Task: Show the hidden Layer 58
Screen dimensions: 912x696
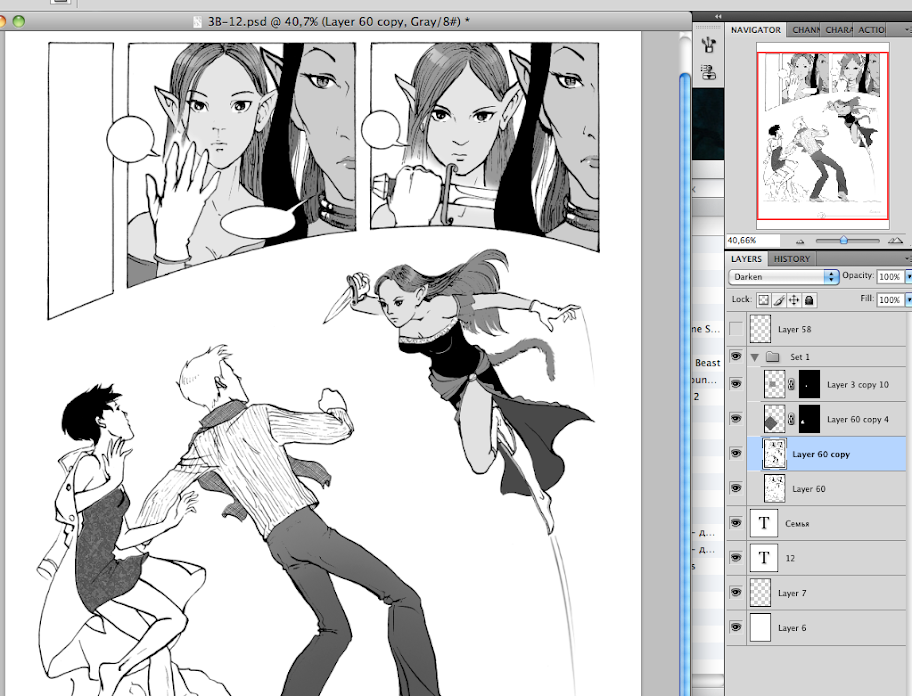Action: tap(736, 328)
